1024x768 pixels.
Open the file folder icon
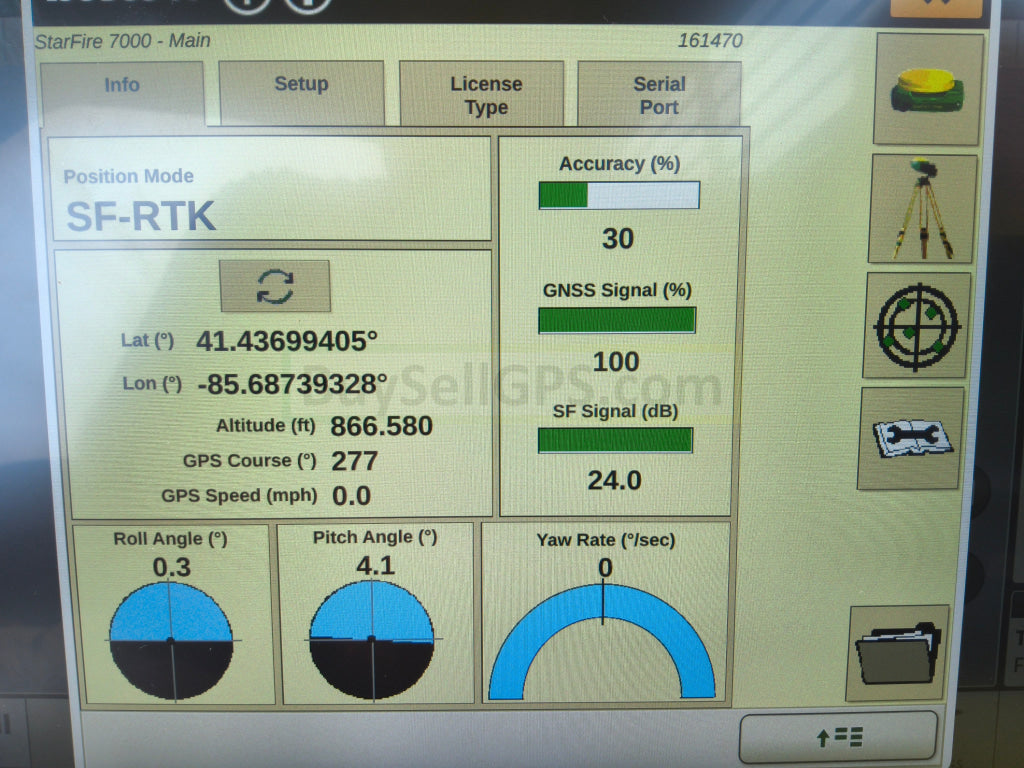tap(898, 653)
